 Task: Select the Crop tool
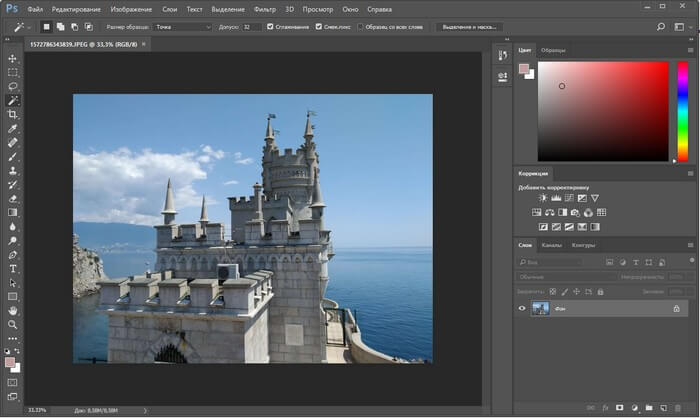[13, 115]
